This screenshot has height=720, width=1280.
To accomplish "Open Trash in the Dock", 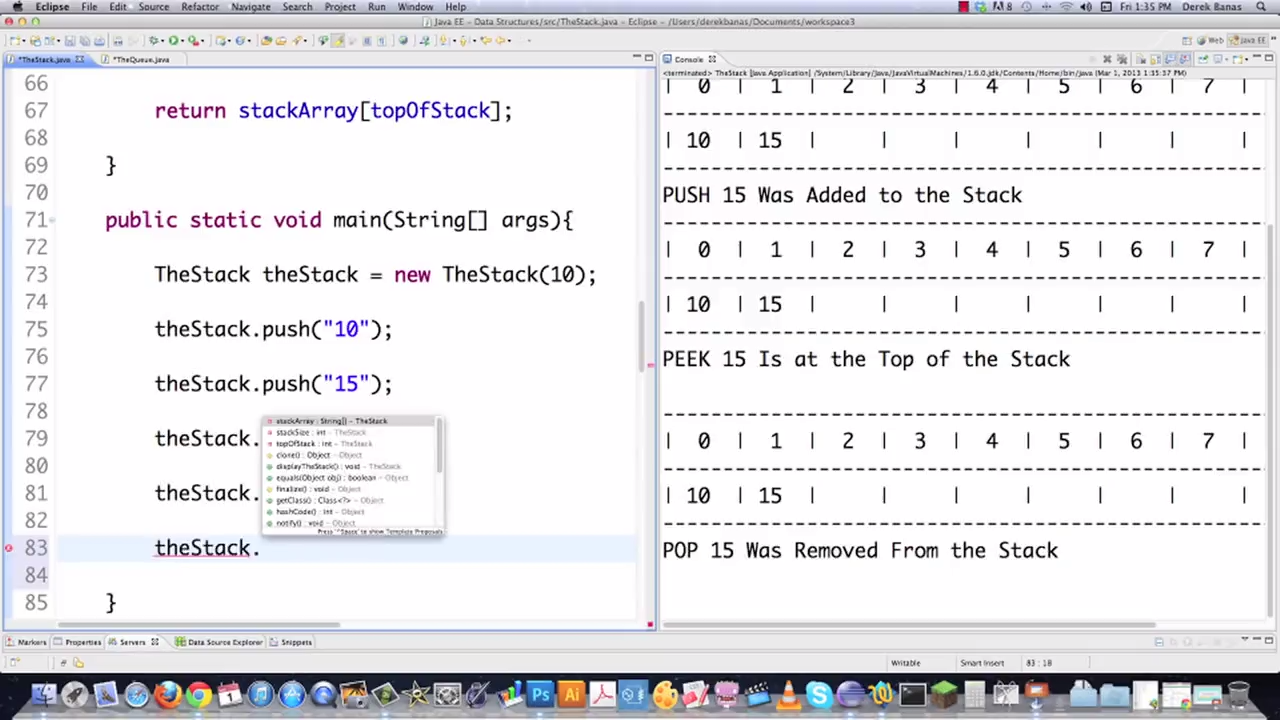I will coord(1238,694).
